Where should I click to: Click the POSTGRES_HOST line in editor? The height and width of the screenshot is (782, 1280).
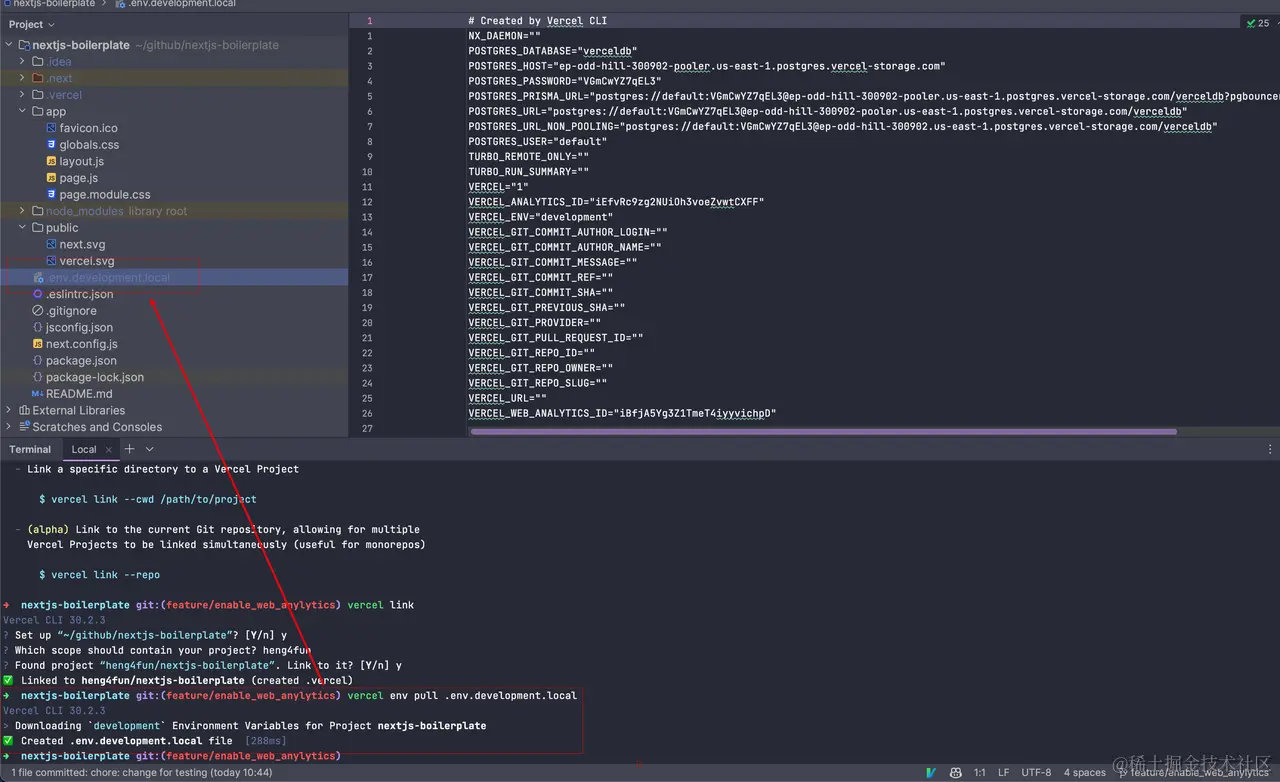click(x=706, y=66)
